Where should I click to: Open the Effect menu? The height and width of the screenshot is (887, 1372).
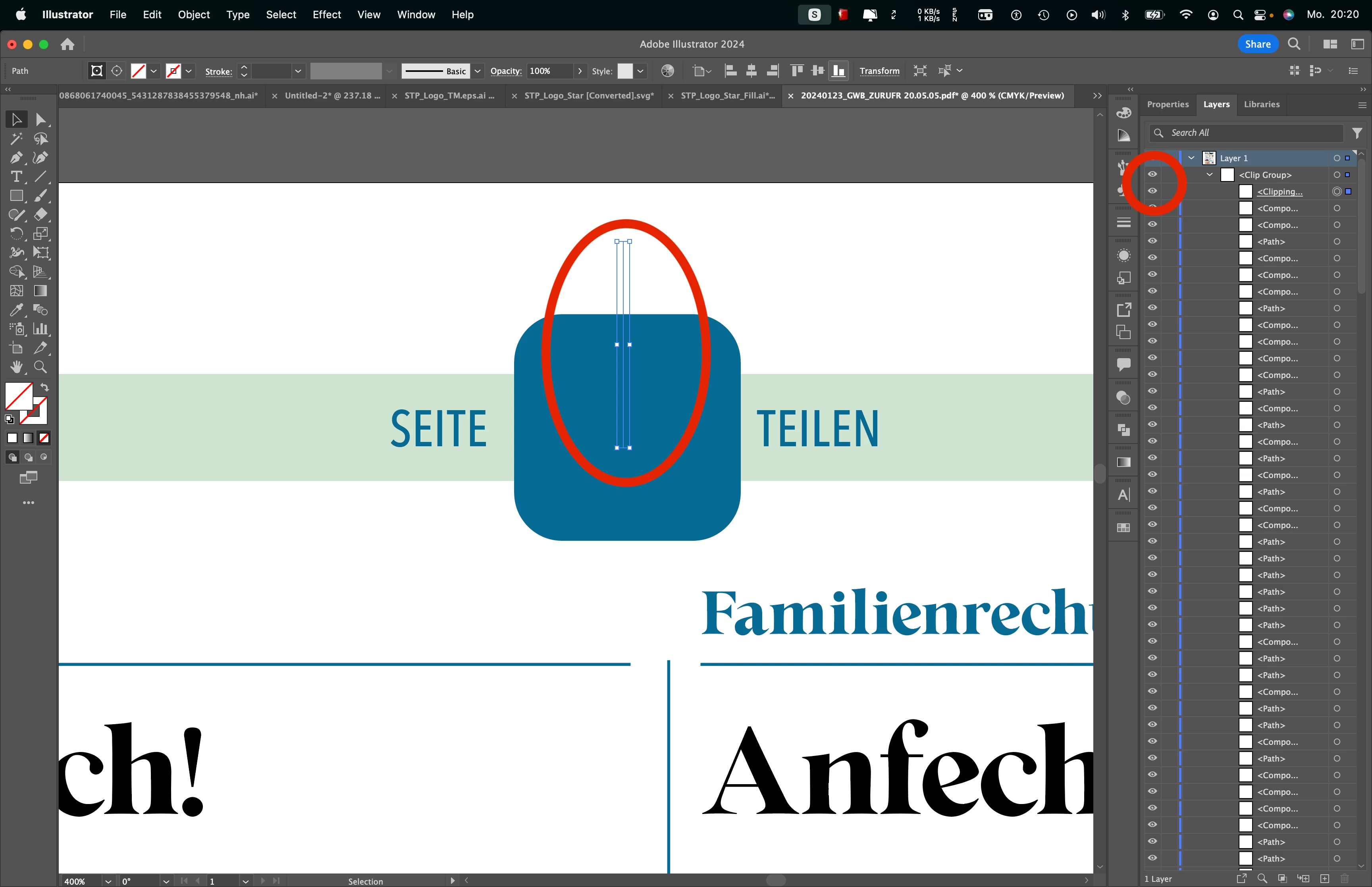[326, 14]
